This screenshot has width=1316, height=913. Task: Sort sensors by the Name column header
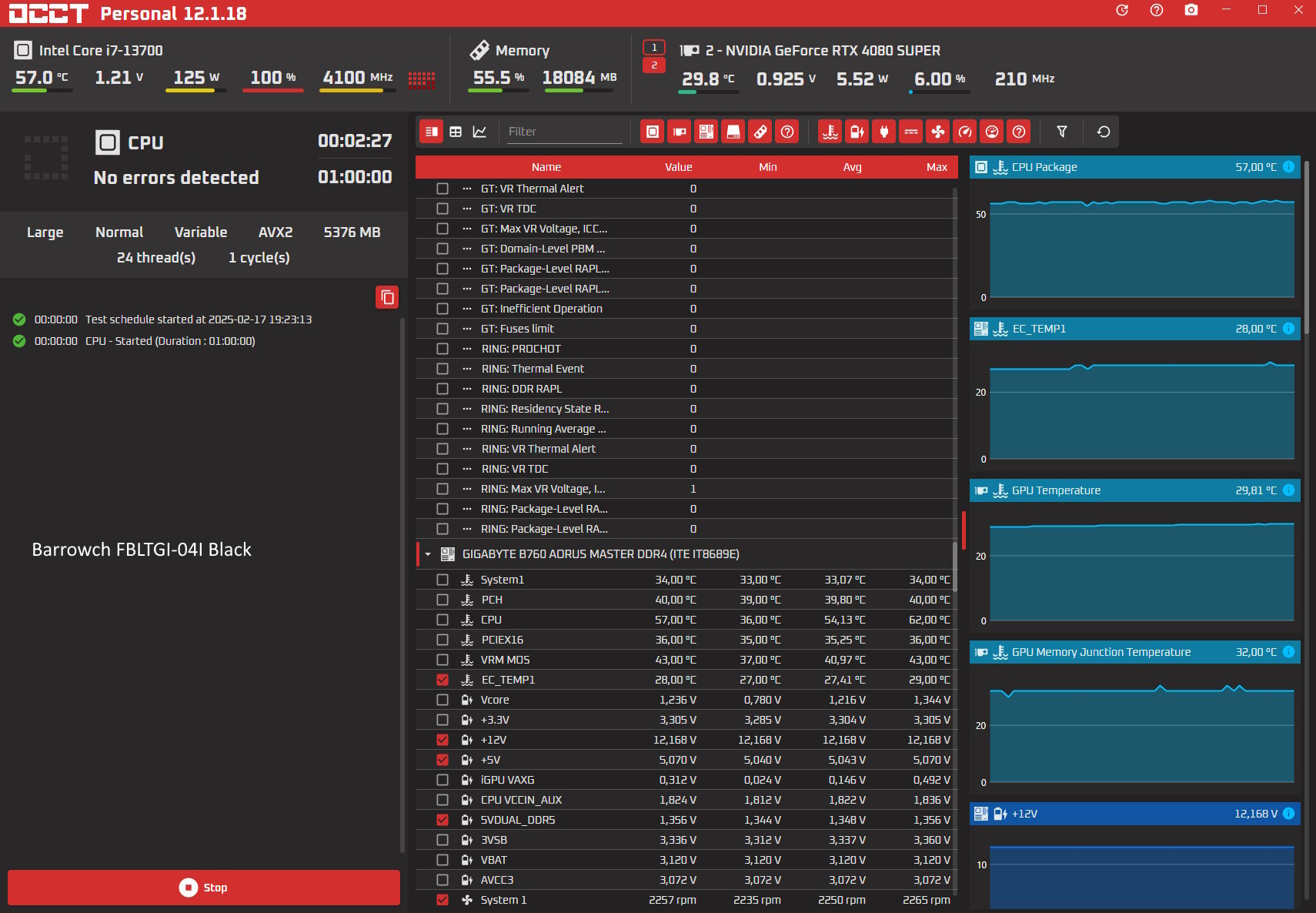546,167
